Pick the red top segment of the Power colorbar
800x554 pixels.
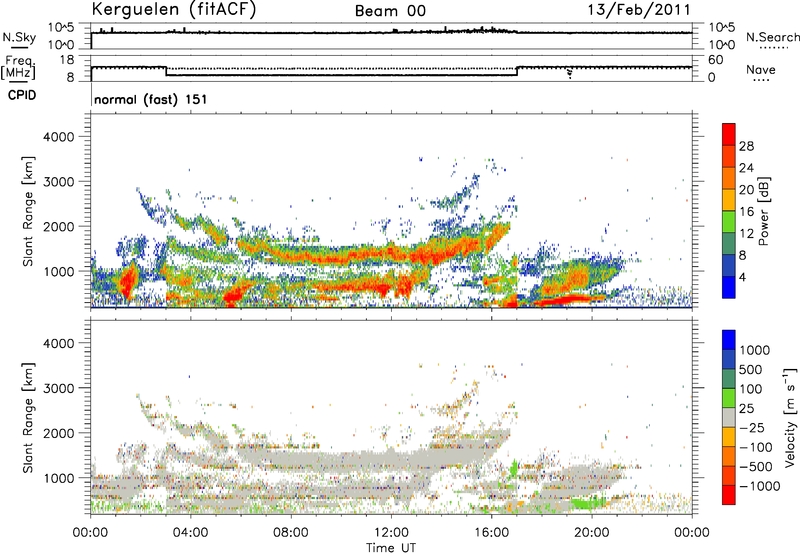click(729, 134)
